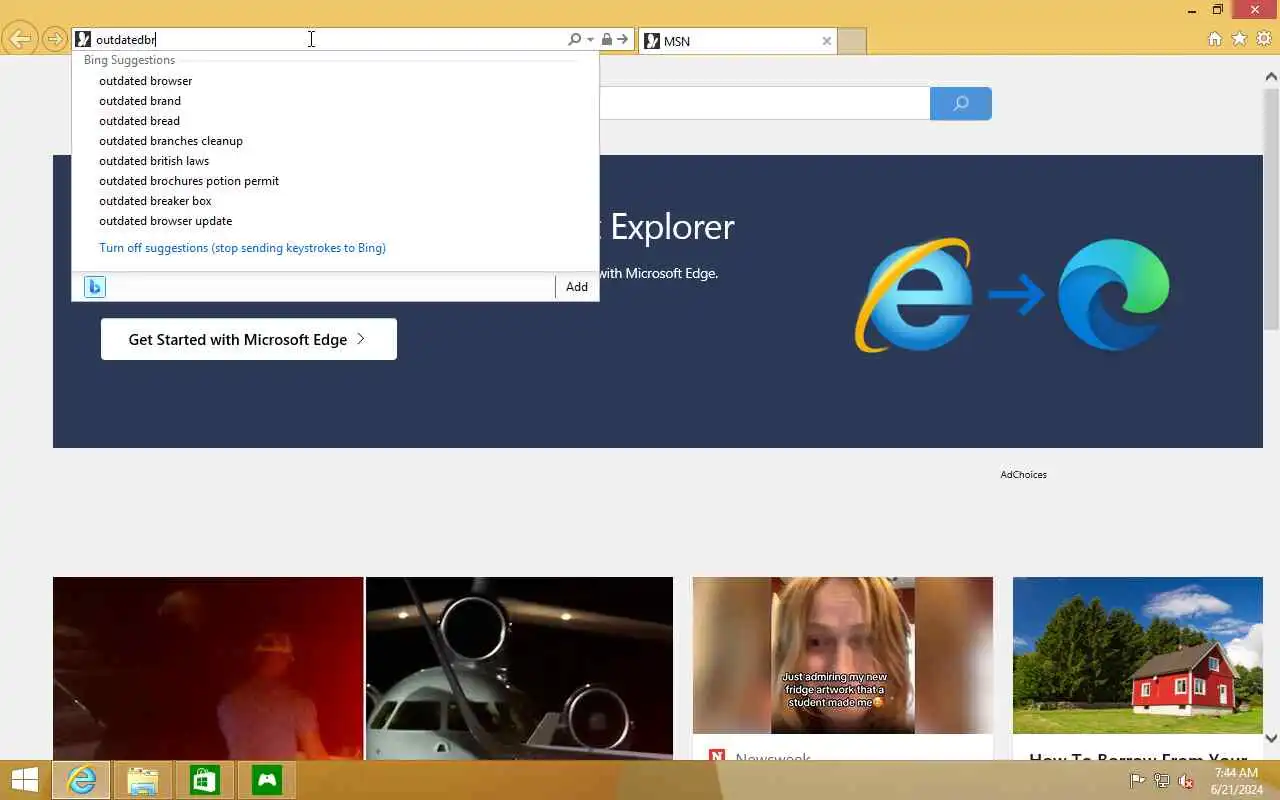1280x800 pixels.
Task: Open the fridge artwork video thumbnail
Action: coord(843,655)
